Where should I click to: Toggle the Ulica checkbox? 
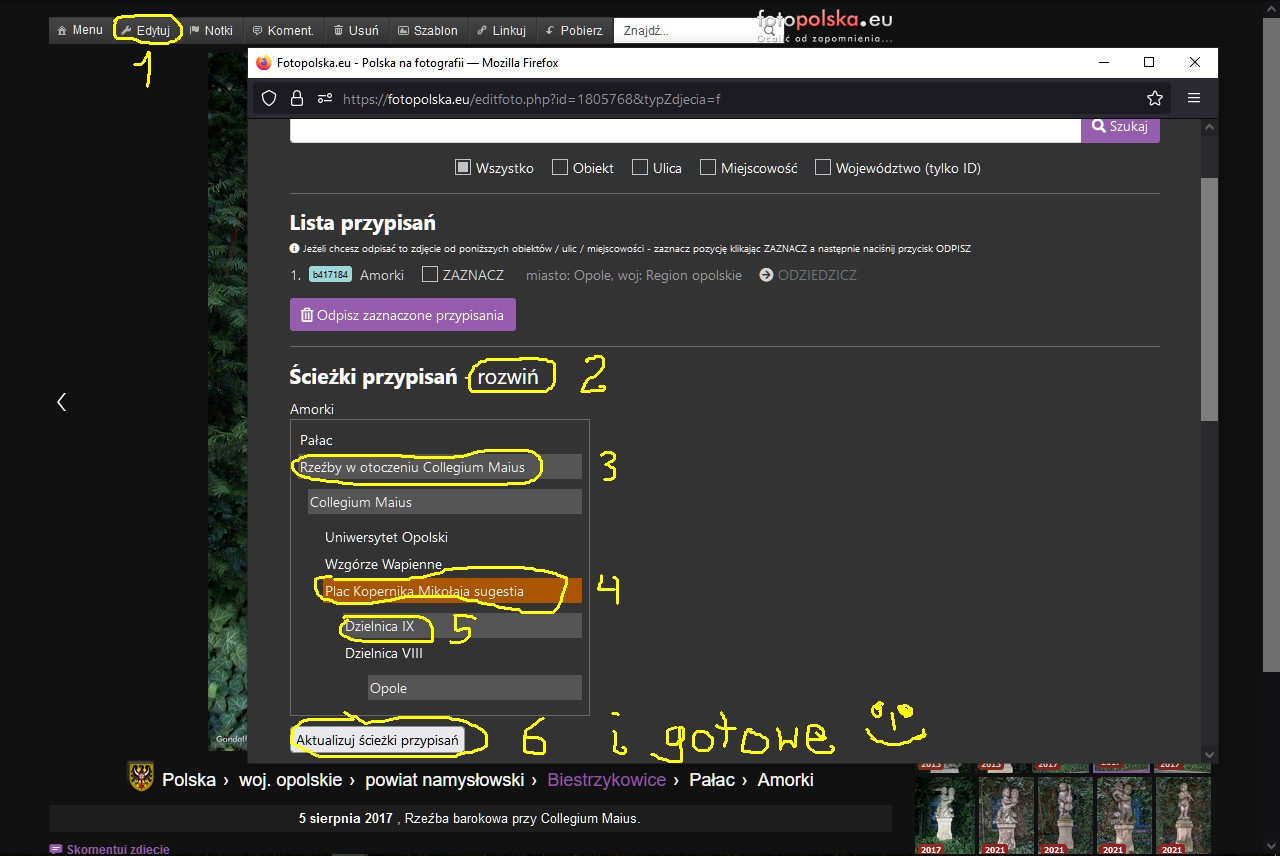pos(640,168)
